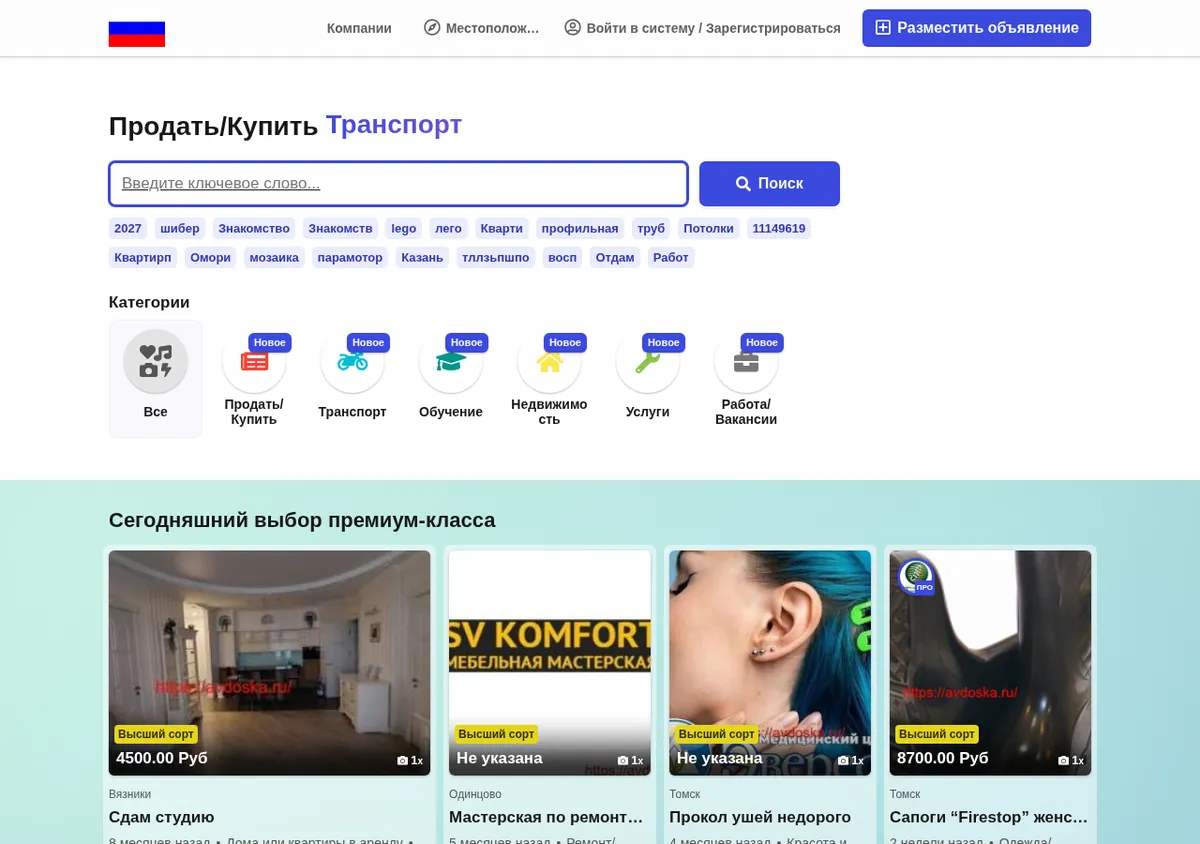Open the Обучение graduation cap icon

pyautogui.click(x=451, y=361)
